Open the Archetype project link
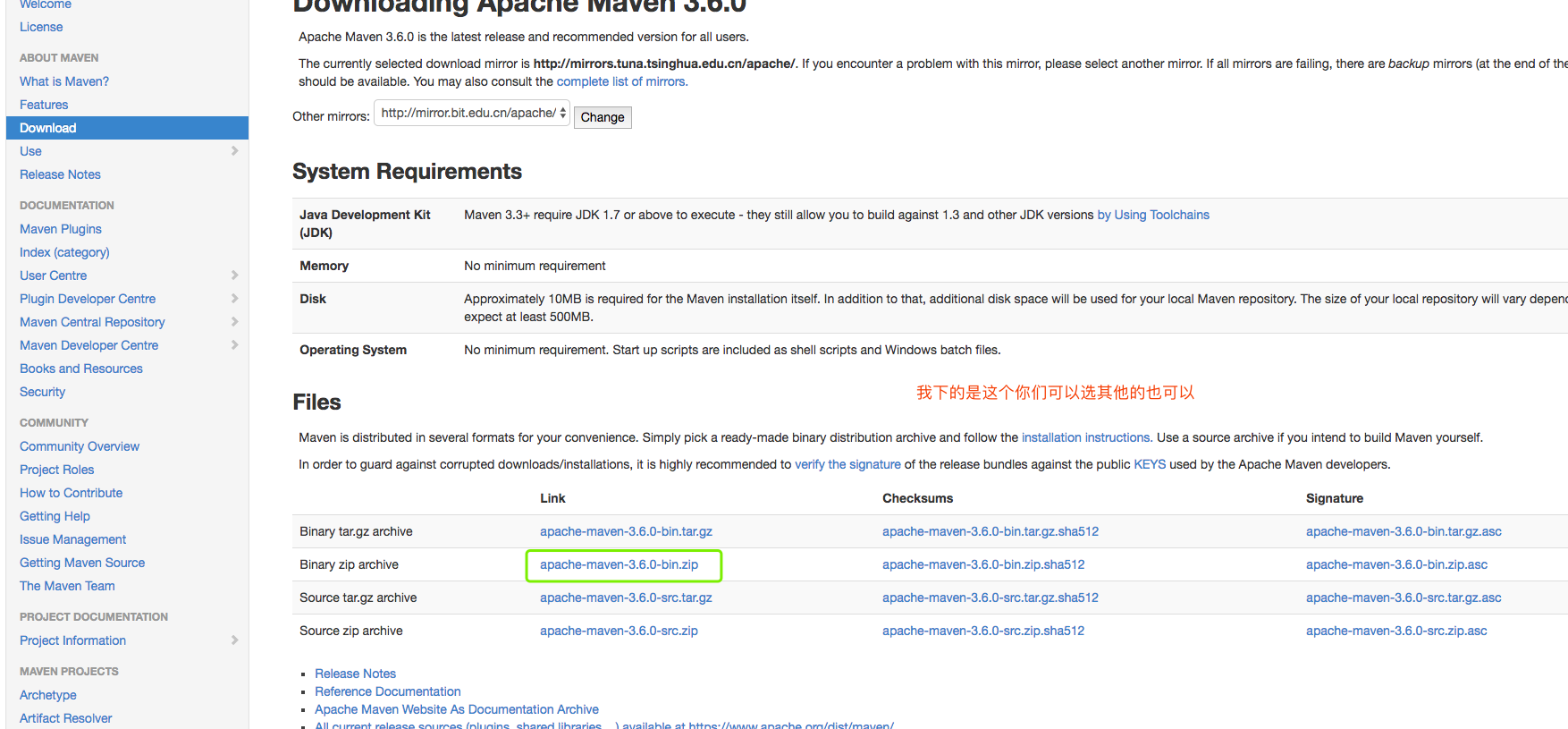 48,695
